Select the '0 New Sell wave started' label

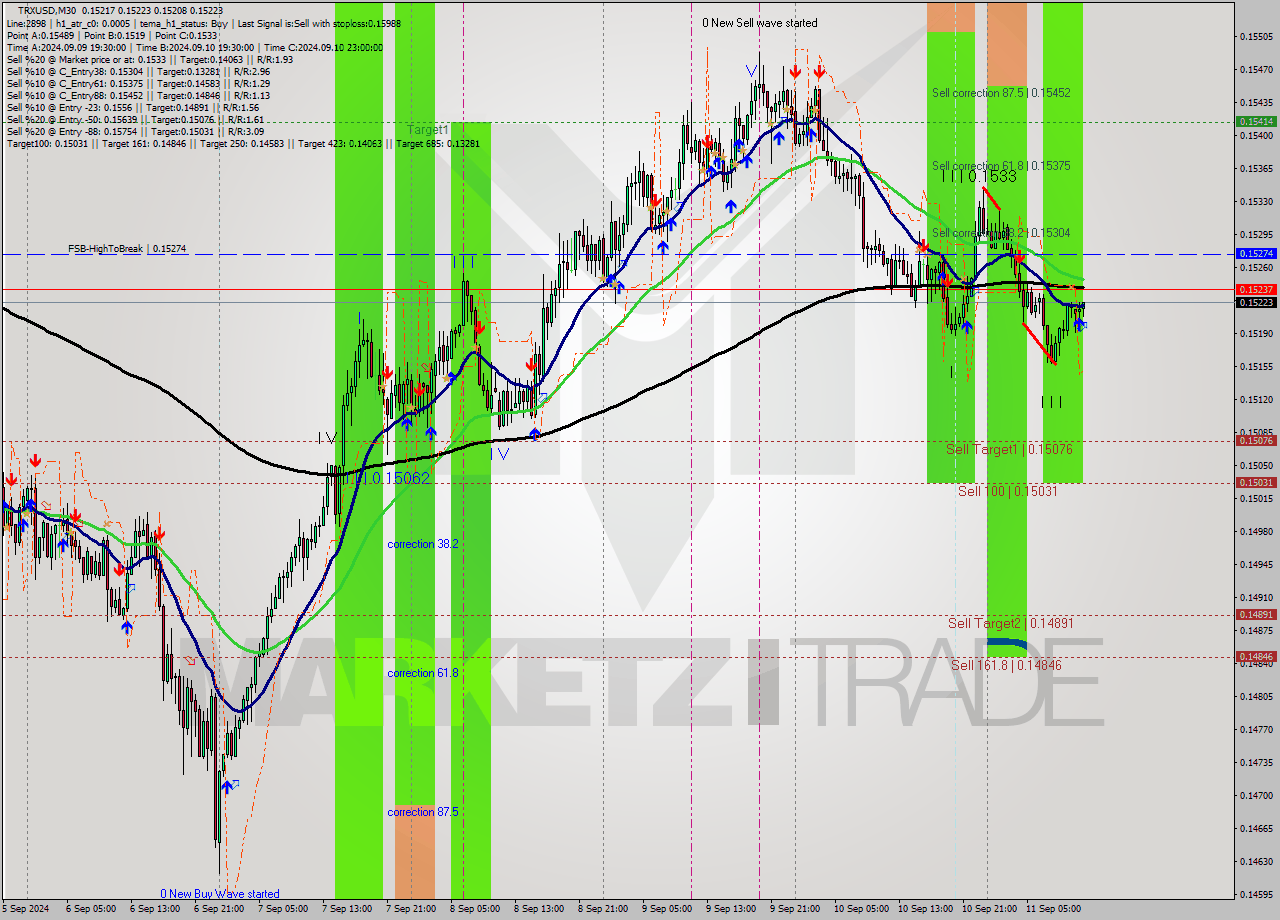point(759,23)
